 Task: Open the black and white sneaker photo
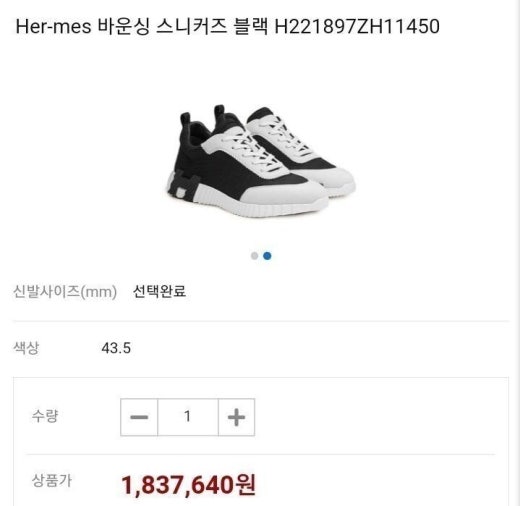coord(261,161)
